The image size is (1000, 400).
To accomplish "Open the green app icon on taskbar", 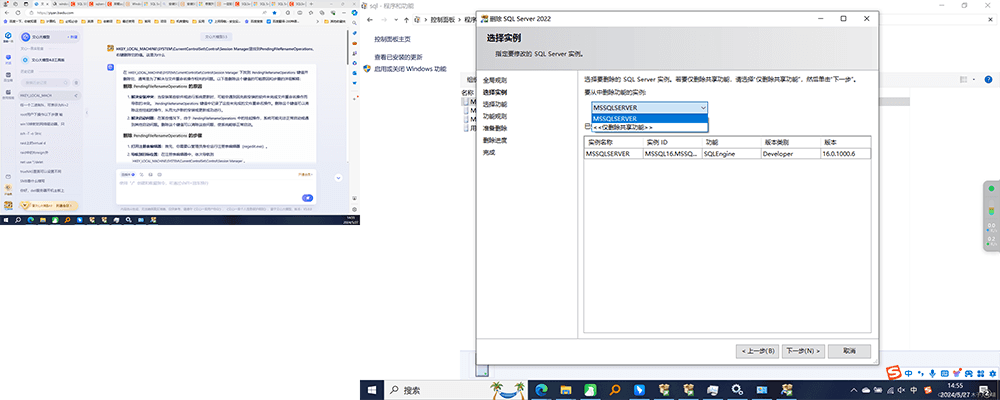I will click(591, 390).
